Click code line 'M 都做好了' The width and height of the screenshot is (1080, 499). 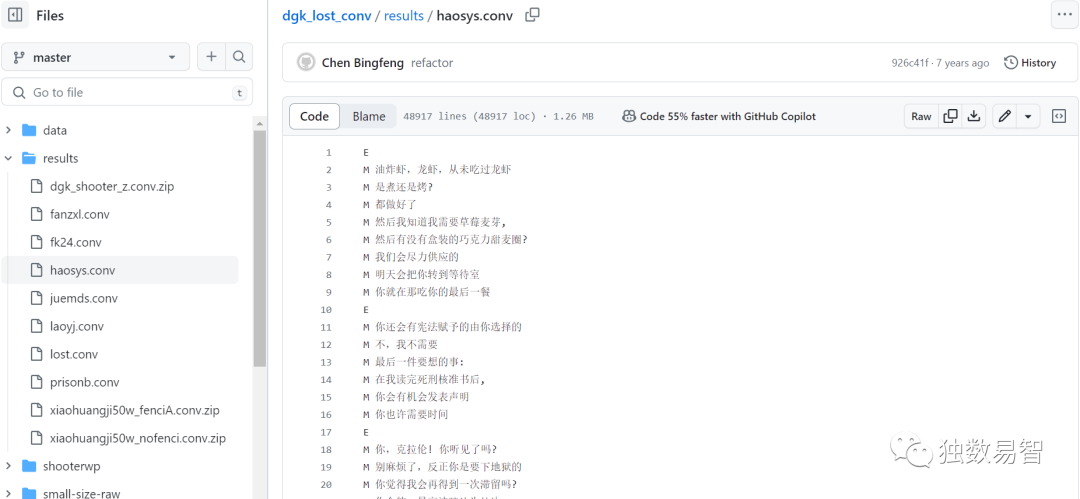[390, 205]
